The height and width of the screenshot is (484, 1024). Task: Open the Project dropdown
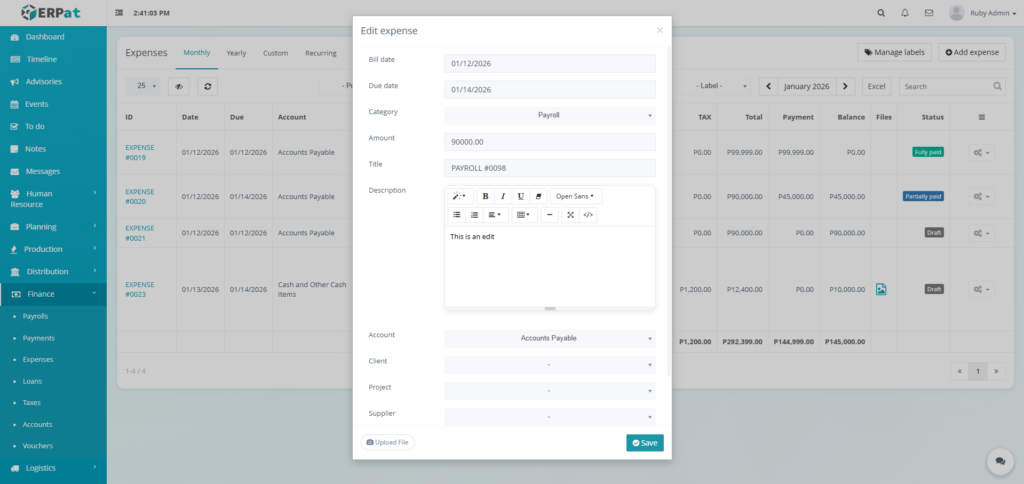[x=550, y=391]
